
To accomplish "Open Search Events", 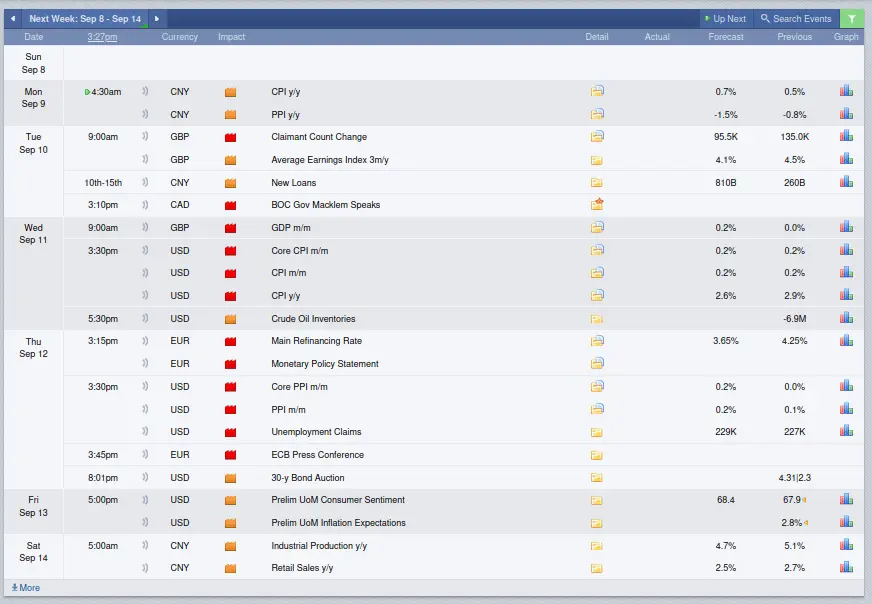I will (x=796, y=18).
